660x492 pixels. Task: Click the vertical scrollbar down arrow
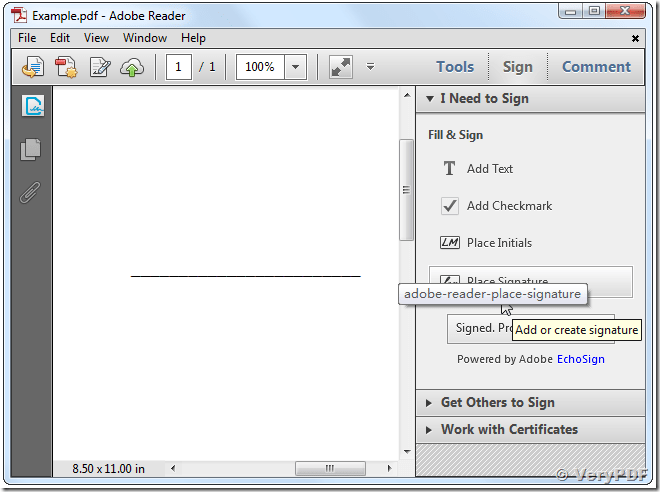click(407, 452)
